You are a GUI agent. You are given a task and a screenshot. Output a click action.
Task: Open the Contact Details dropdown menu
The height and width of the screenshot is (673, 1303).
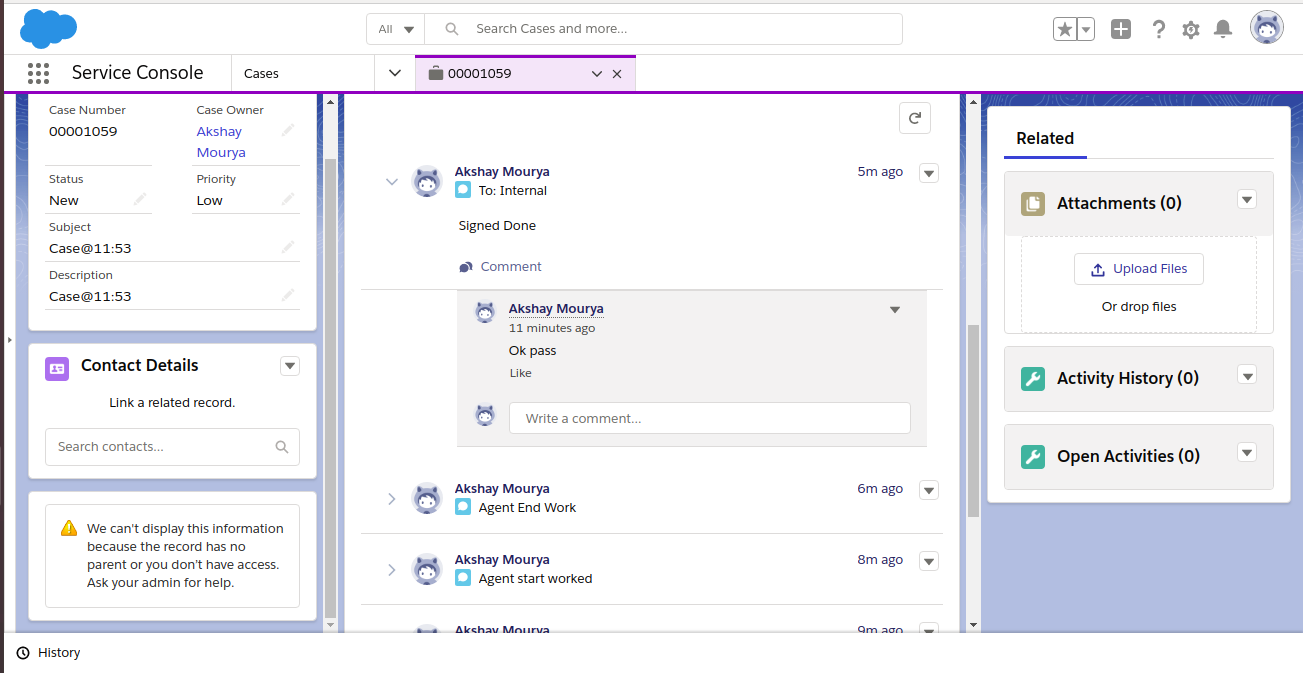click(290, 366)
